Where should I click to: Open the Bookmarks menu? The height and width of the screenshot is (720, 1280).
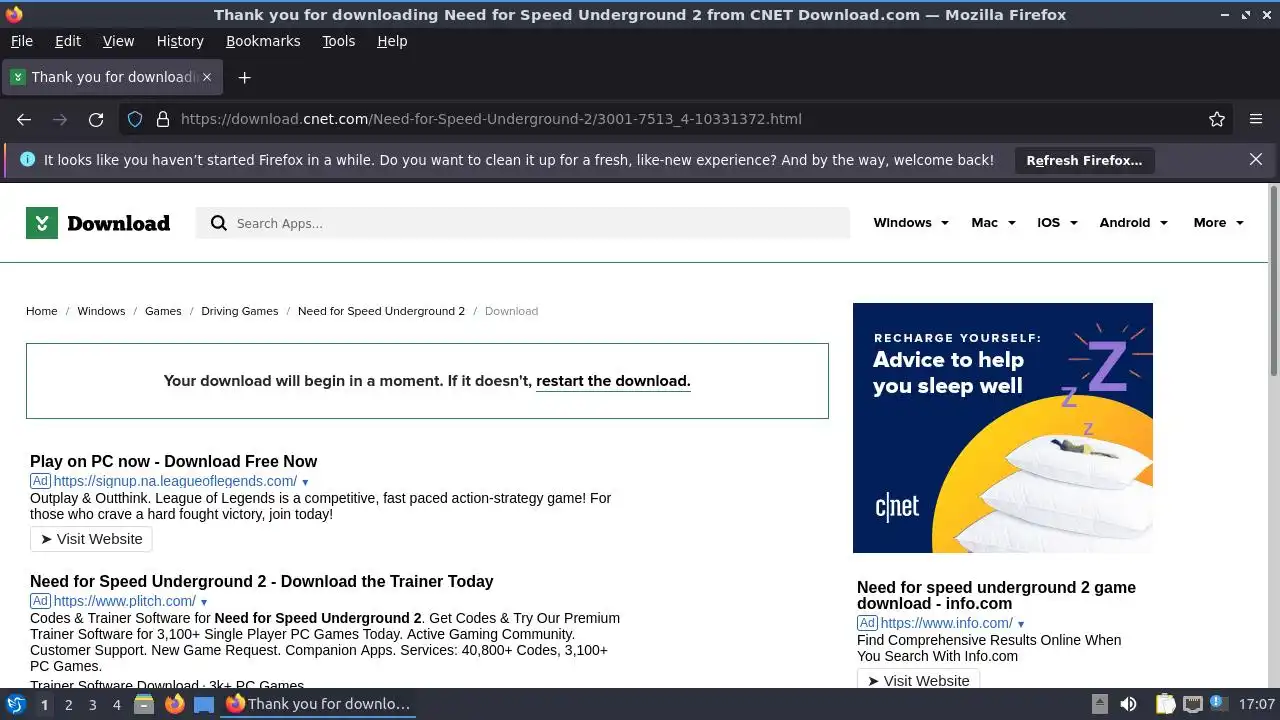point(263,41)
